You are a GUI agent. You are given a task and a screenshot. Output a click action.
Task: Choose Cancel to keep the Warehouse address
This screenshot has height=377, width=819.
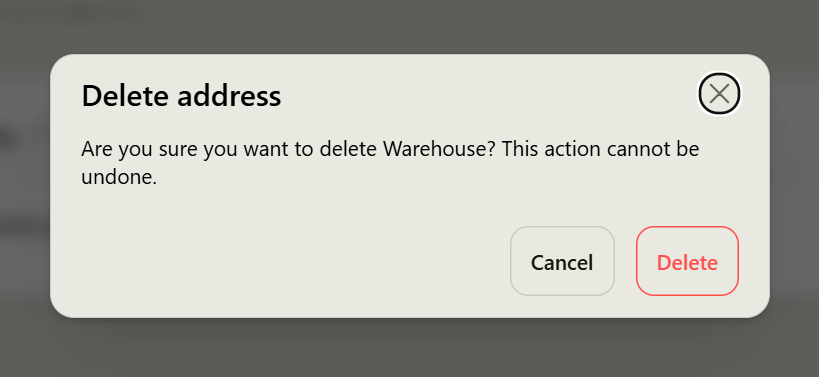(x=562, y=261)
